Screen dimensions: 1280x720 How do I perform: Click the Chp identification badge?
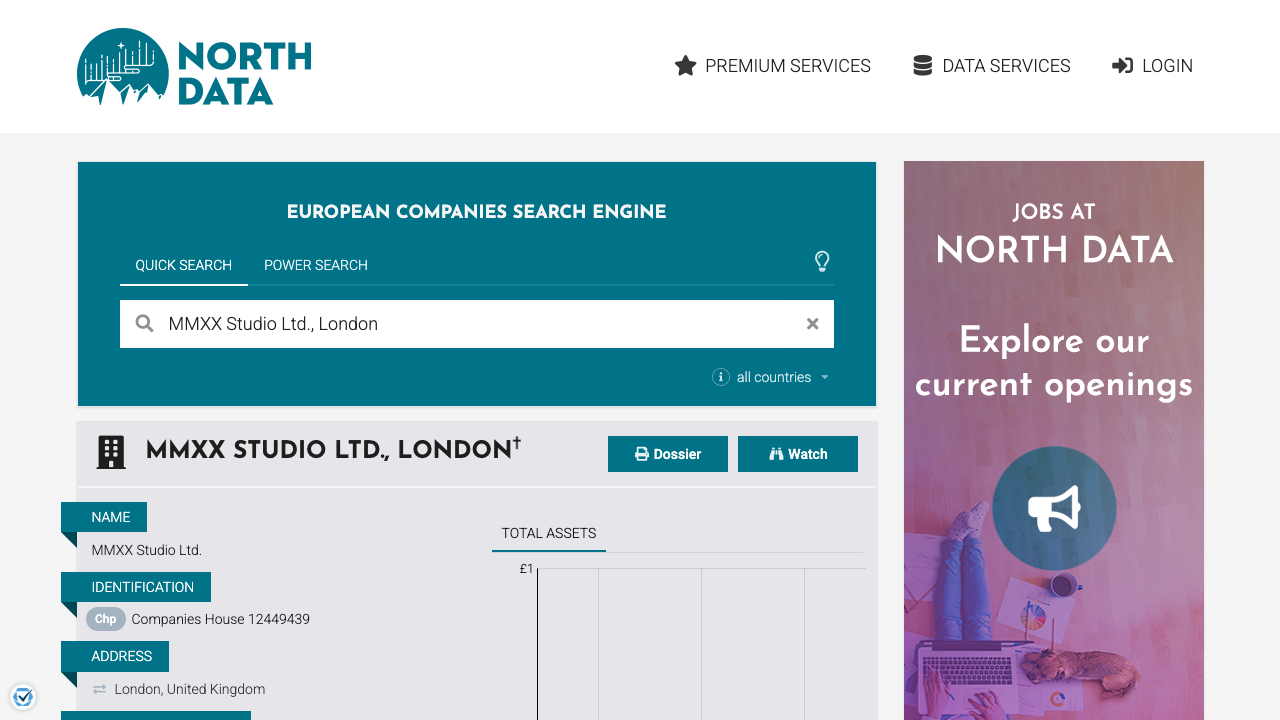106,619
